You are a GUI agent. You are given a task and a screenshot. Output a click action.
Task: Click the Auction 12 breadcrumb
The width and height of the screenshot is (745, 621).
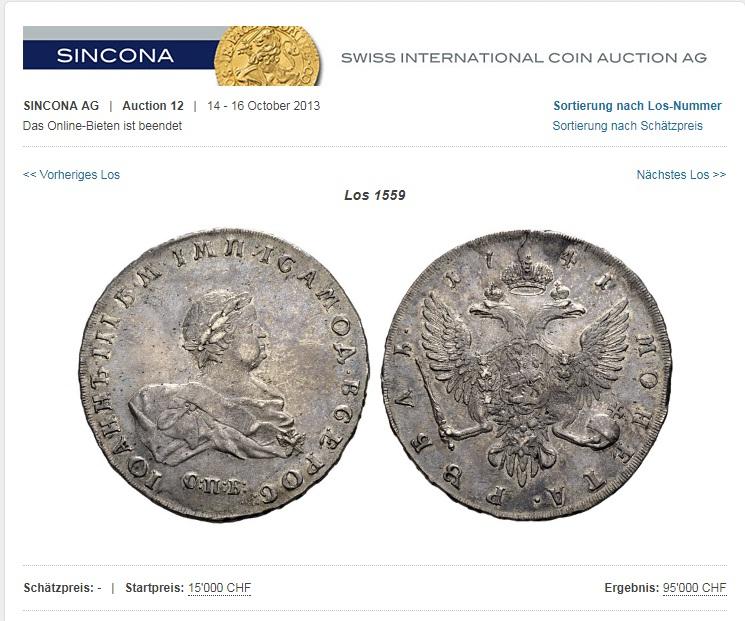coord(153,105)
